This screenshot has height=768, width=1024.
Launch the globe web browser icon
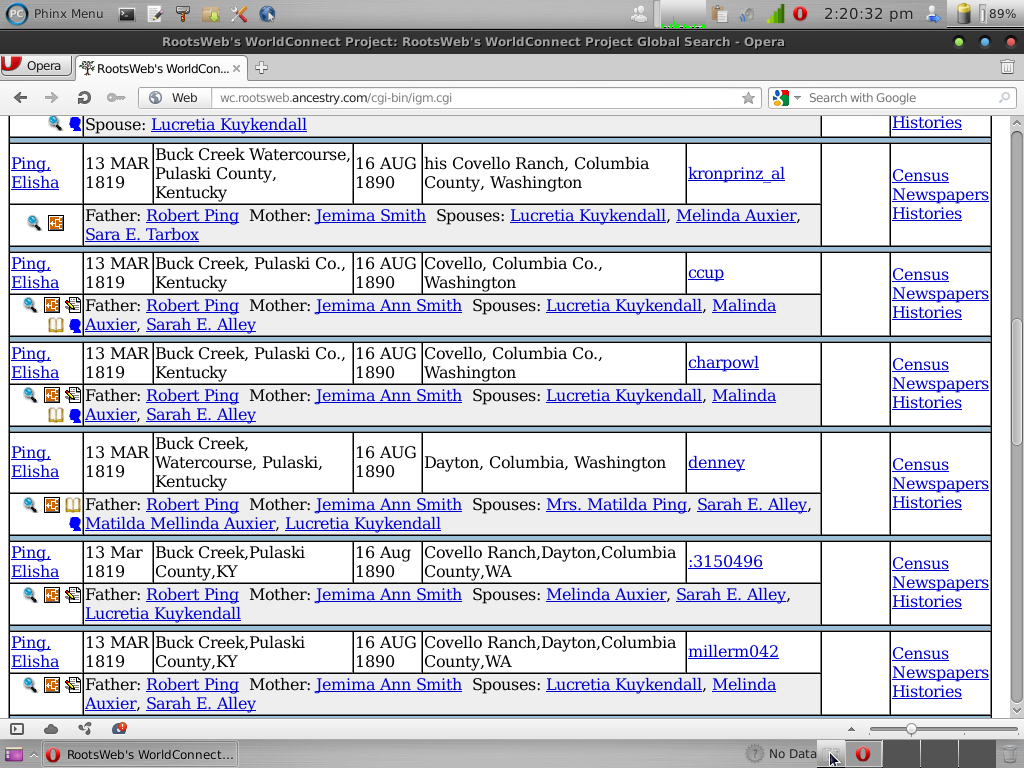pyautogui.click(x=267, y=14)
